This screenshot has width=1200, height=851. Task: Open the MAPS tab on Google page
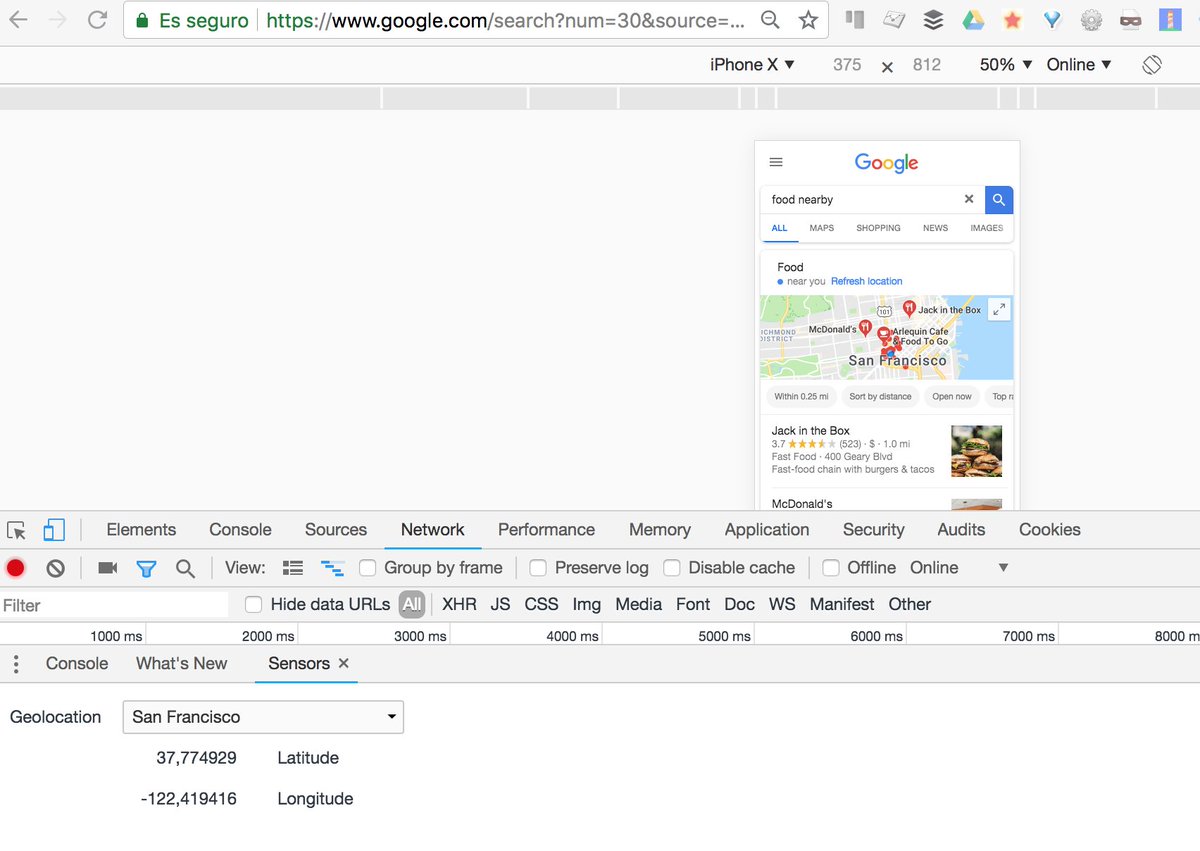[821, 228]
